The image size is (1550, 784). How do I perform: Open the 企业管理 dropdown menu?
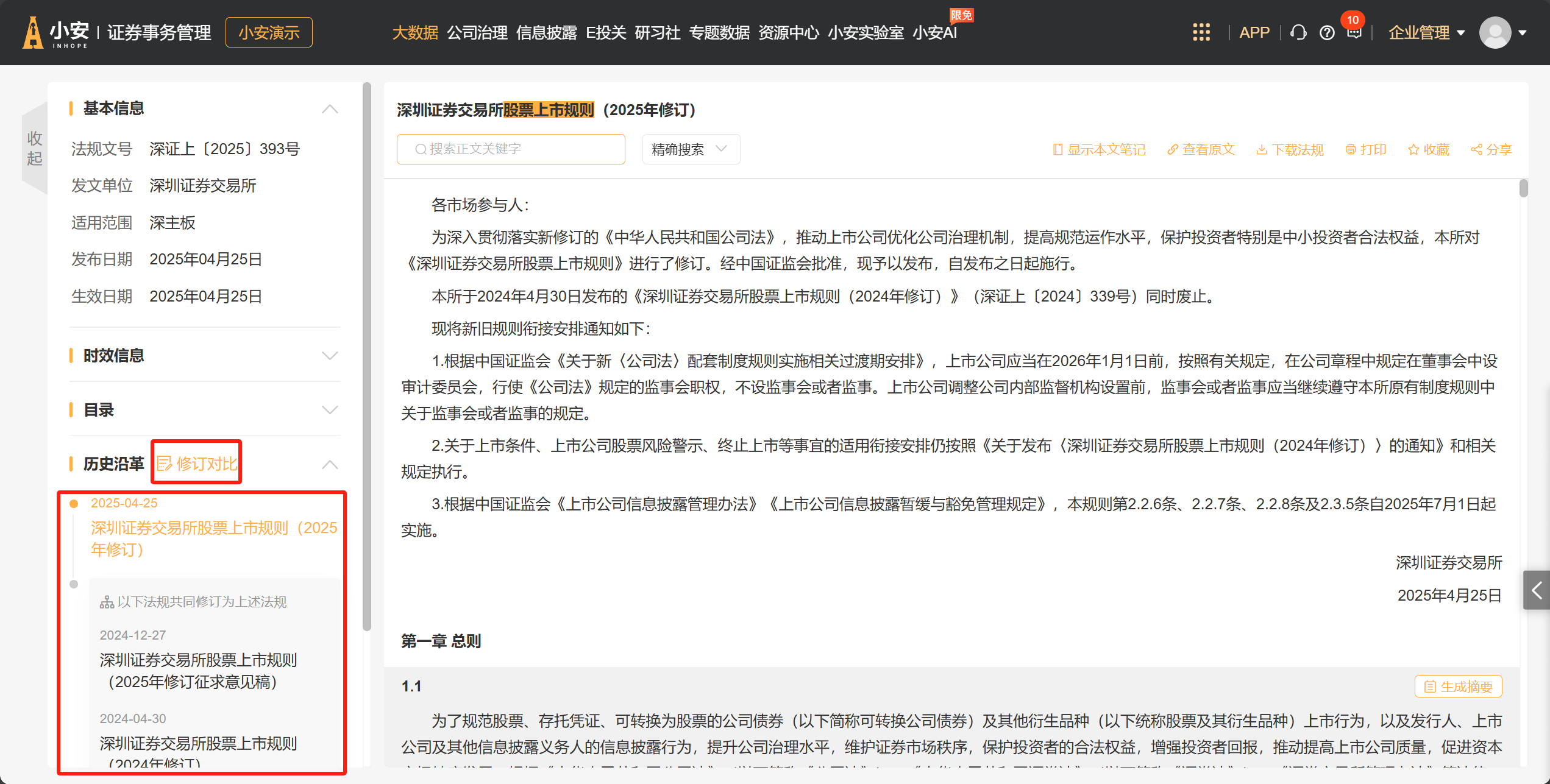[x=1426, y=32]
